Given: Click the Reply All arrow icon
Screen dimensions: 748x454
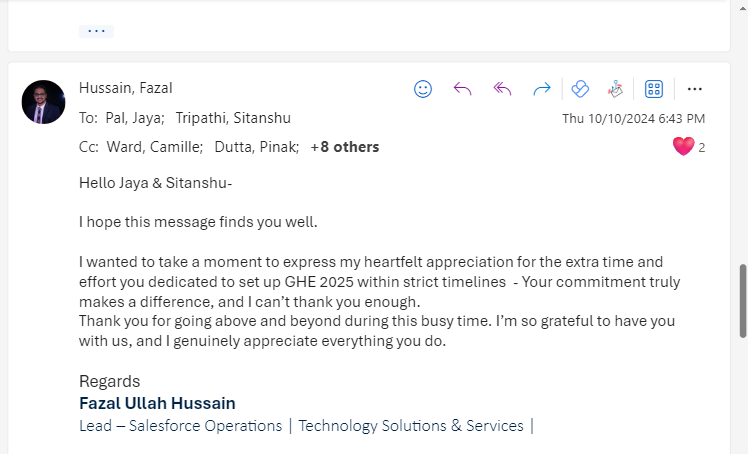Looking at the screenshot, I should point(502,89).
